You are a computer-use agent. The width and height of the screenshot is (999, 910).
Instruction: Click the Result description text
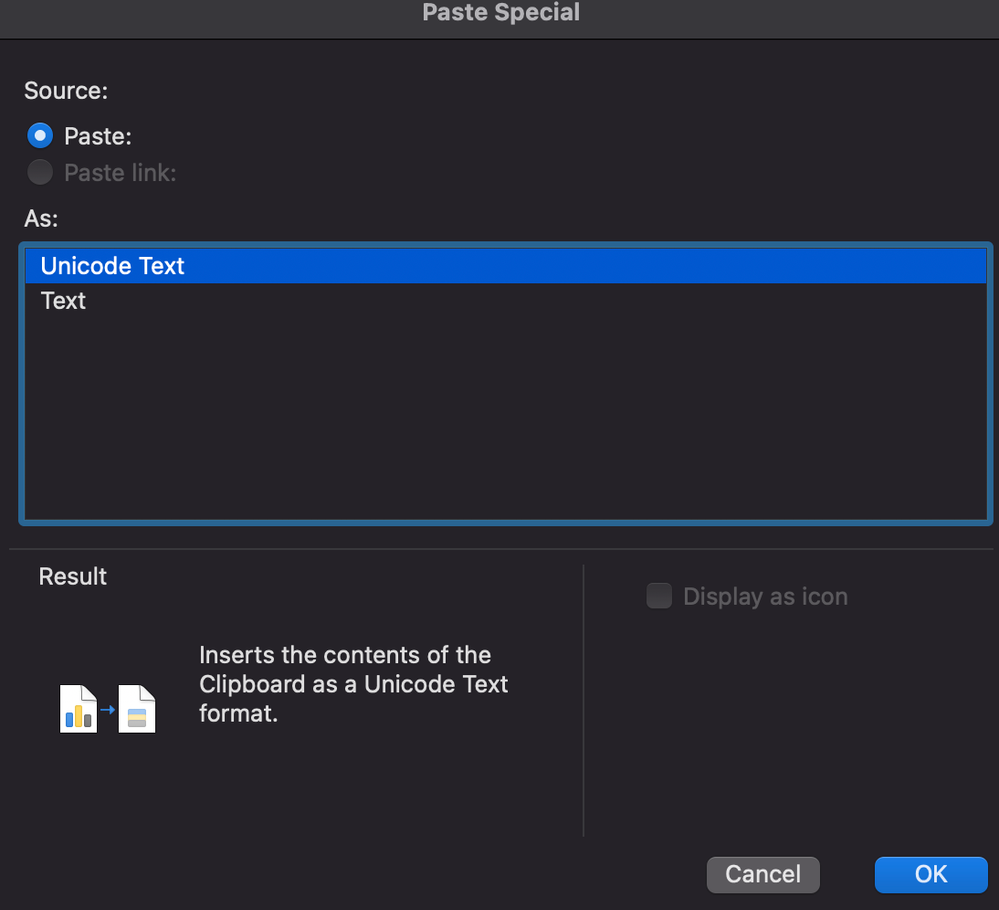pyautogui.click(x=353, y=684)
